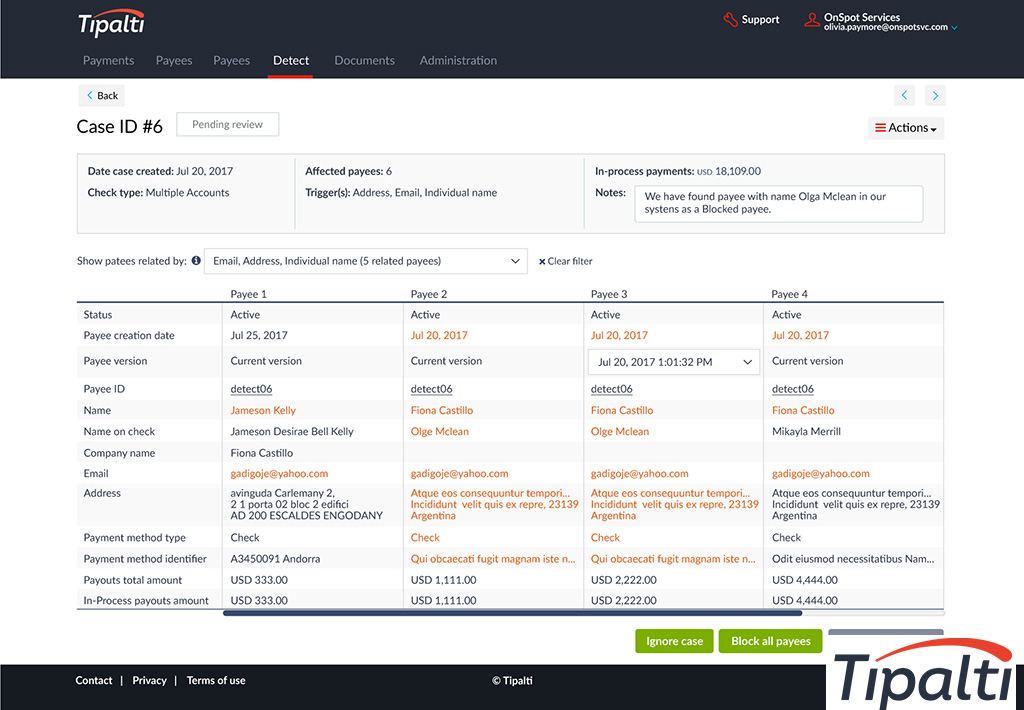Click the horizontal table scrollbar

click(512, 613)
